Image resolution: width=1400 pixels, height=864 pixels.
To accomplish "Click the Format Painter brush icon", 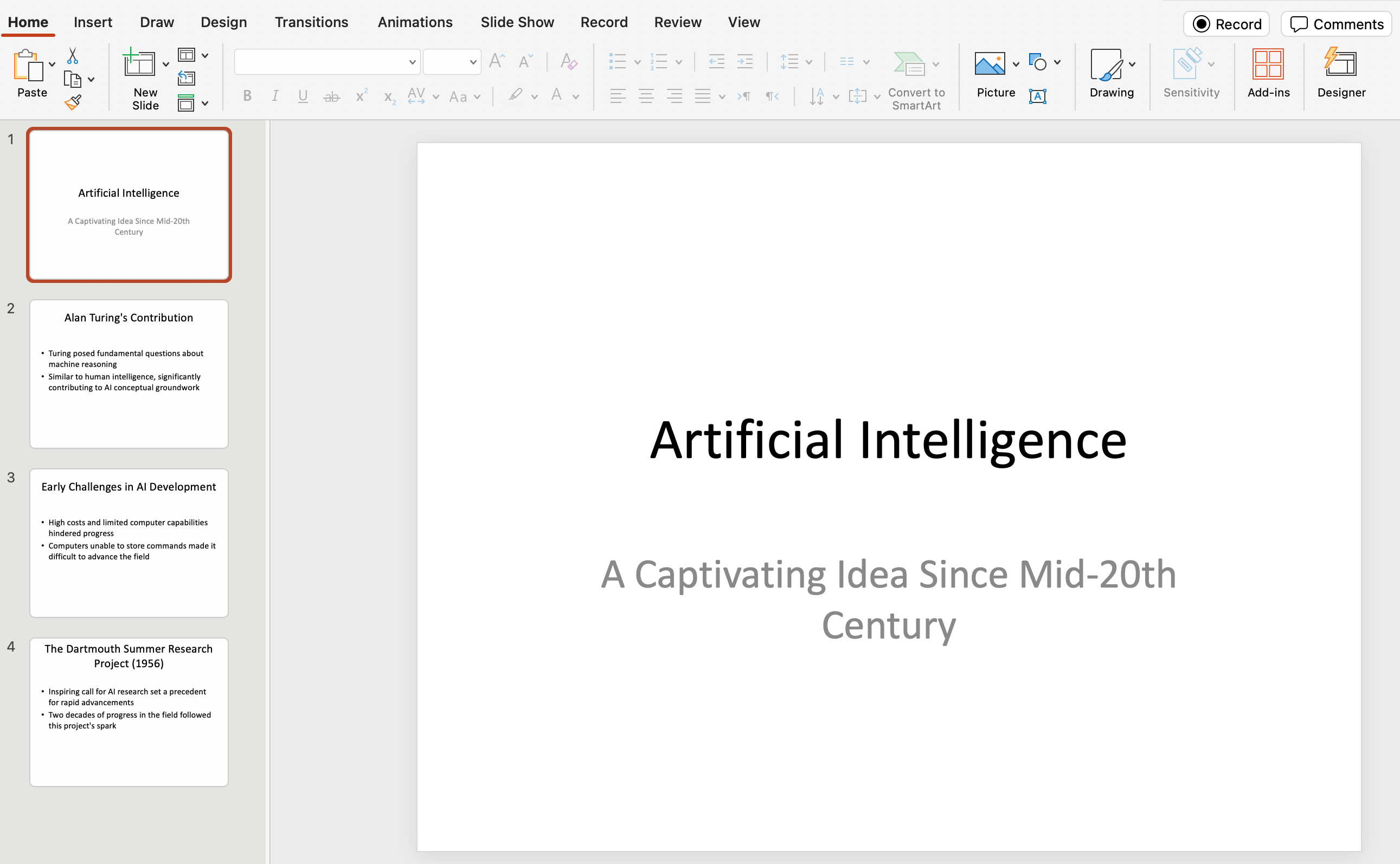I will [x=73, y=103].
